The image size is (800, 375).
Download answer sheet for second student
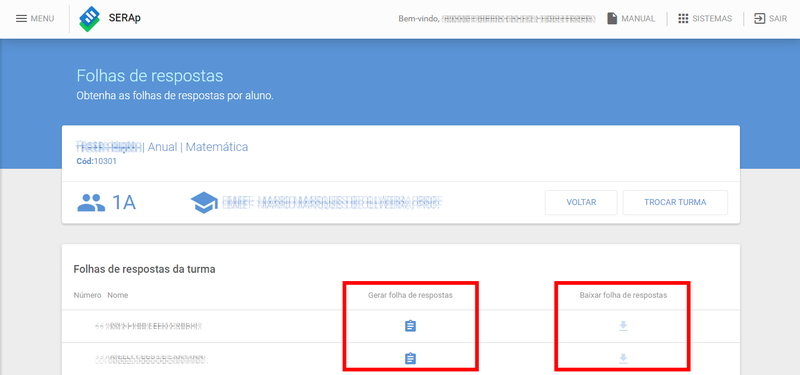(623, 359)
